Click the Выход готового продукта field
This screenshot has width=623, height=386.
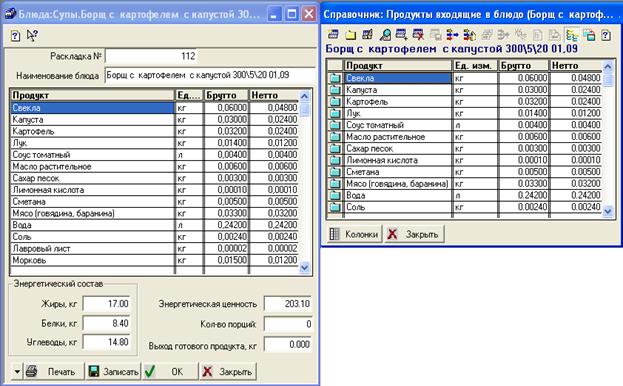(x=288, y=344)
